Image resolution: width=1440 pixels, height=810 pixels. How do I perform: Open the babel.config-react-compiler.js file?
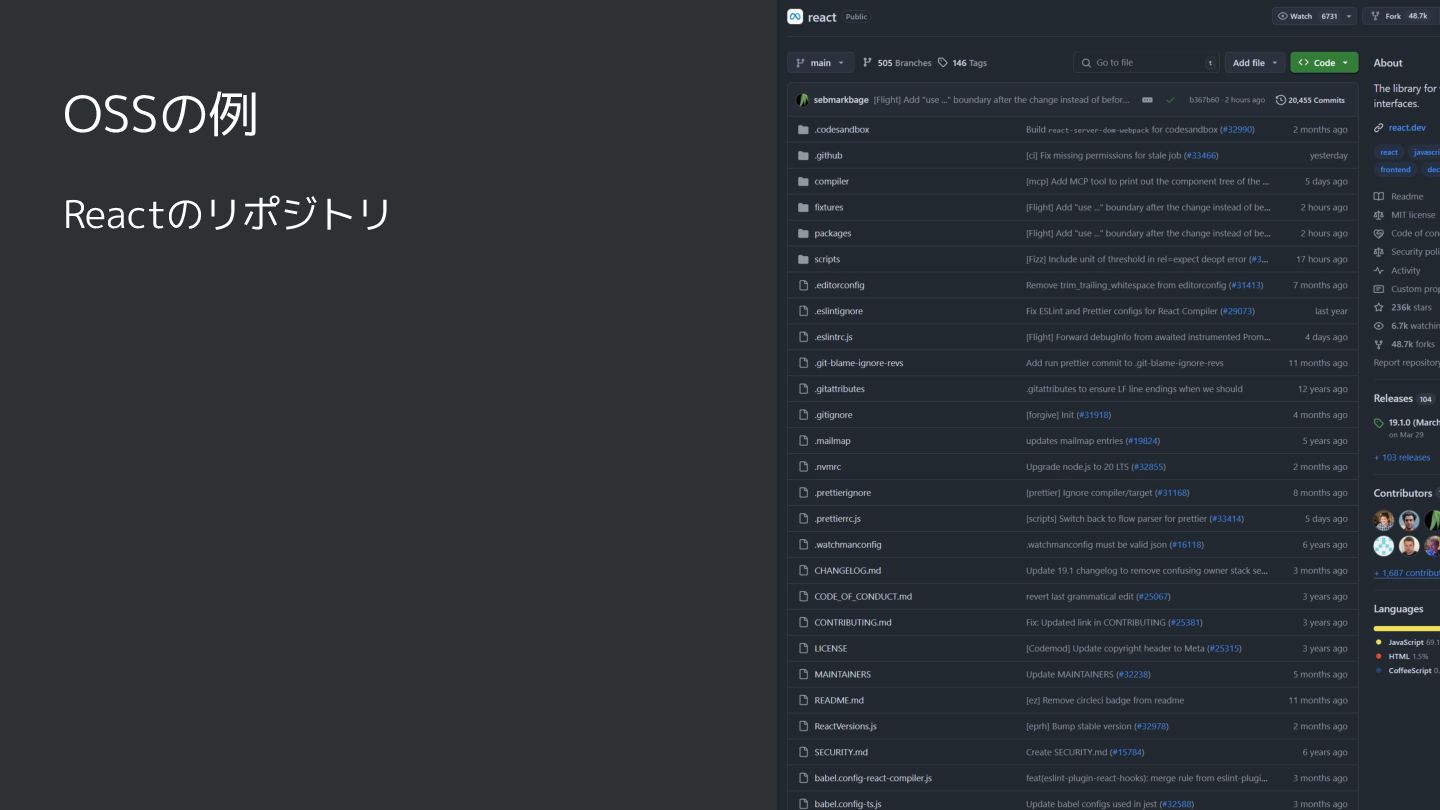[873, 779]
